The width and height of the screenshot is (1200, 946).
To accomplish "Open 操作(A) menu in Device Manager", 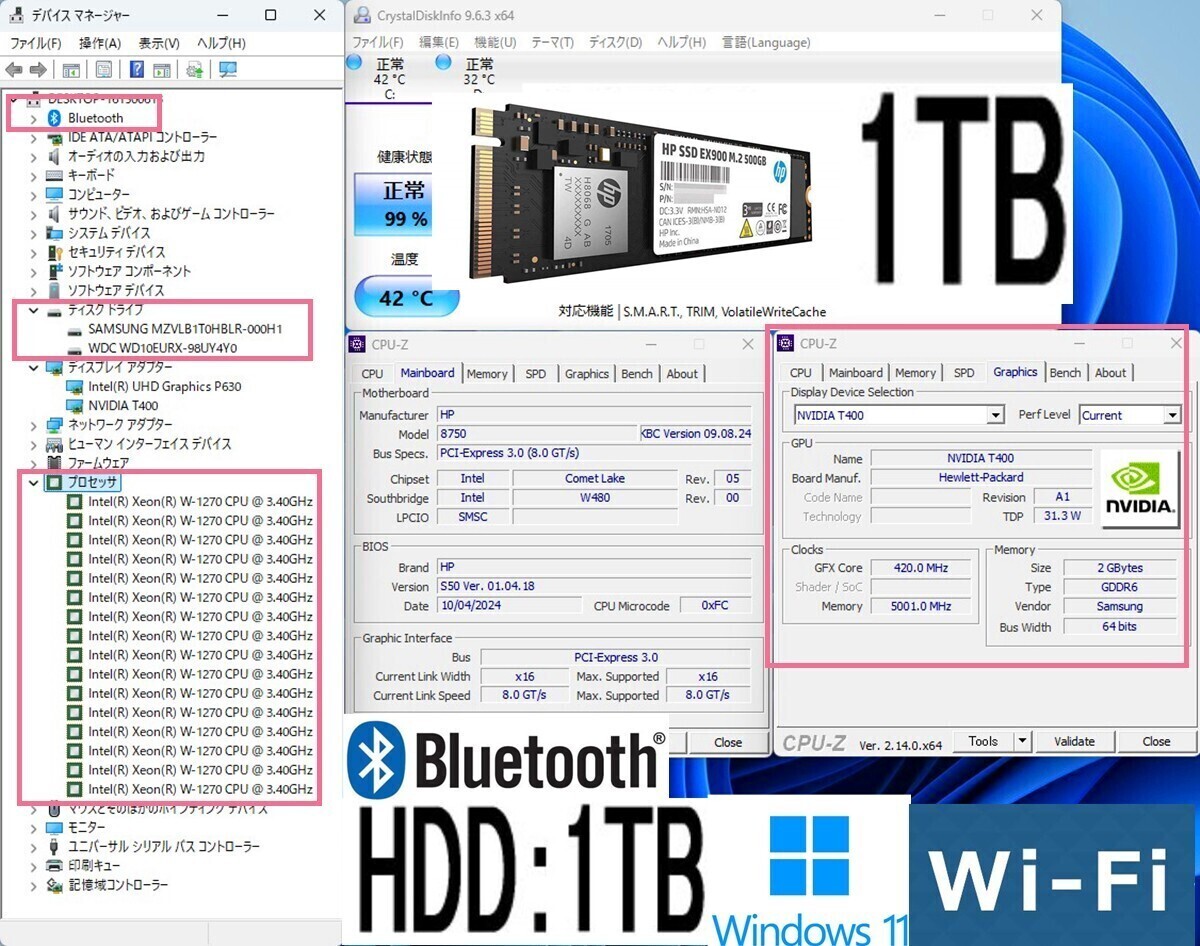I will click(x=100, y=43).
